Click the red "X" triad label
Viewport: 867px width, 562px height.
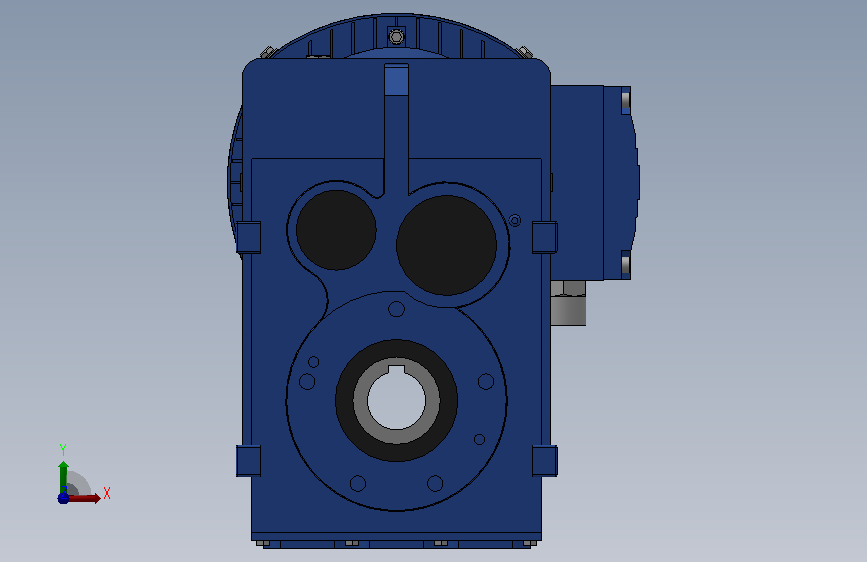107,493
